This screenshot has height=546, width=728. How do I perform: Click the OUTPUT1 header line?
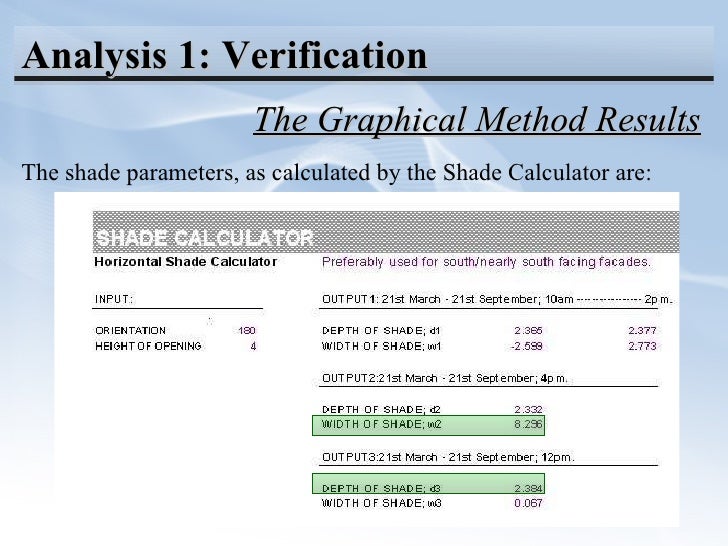click(x=497, y=299)
